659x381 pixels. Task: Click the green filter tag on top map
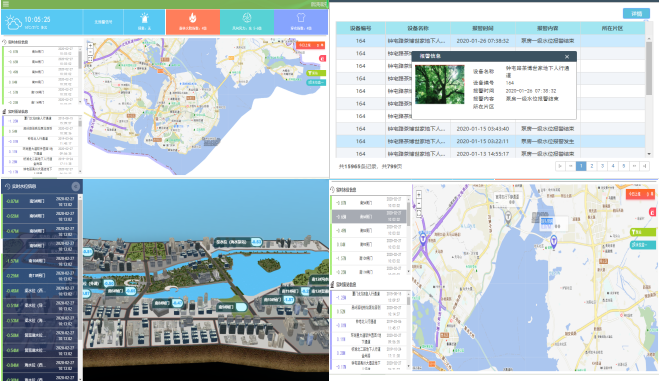point(316,73)
